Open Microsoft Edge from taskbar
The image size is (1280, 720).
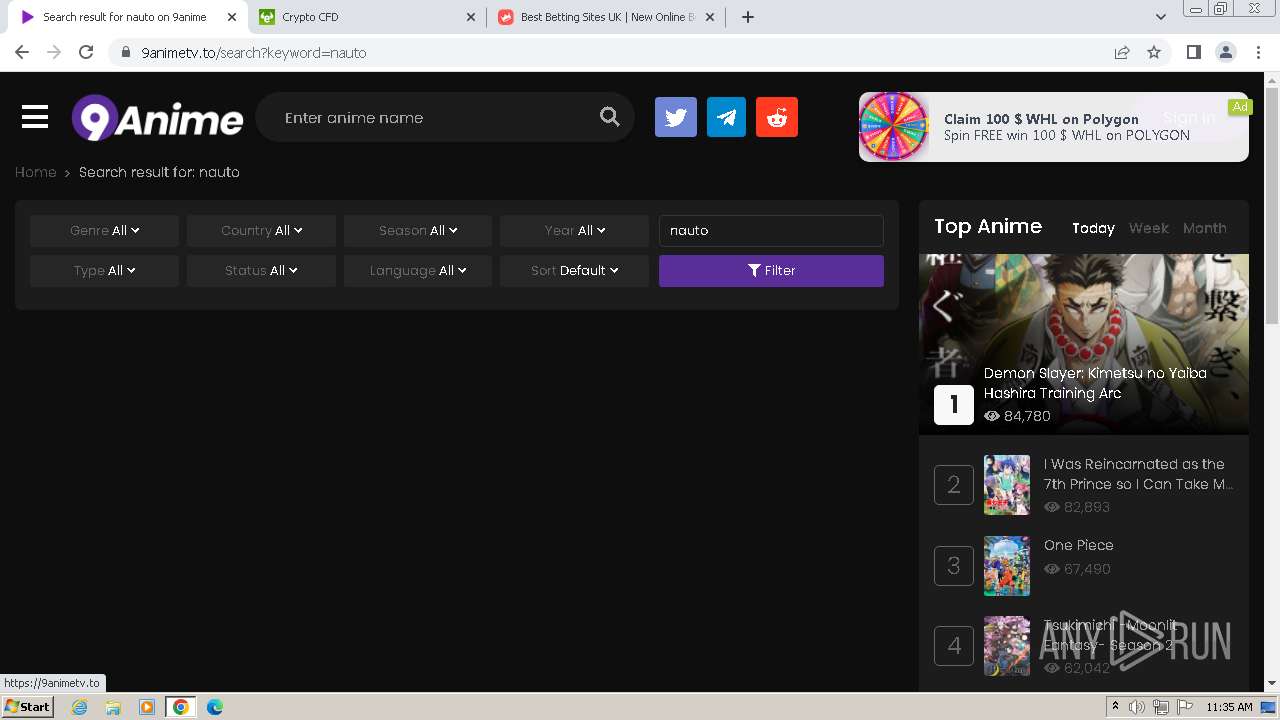[214, 707]
